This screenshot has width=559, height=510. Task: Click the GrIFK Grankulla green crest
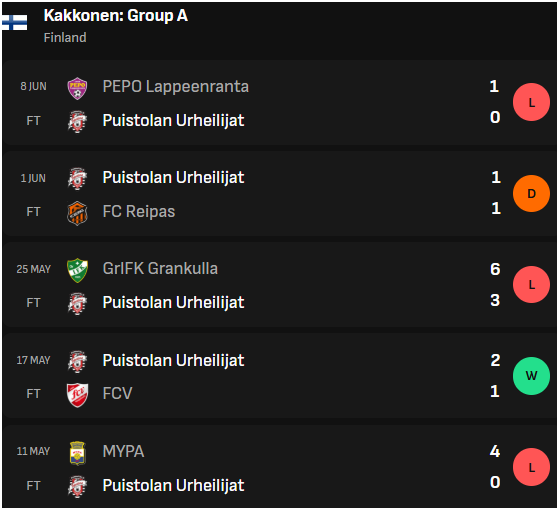click(x=77, y=270)
